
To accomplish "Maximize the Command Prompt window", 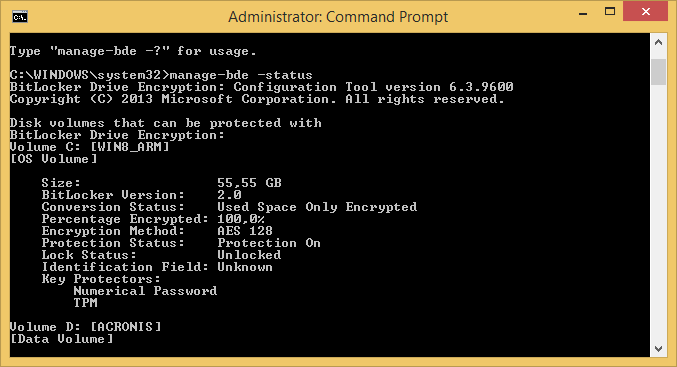I will 610,12.
